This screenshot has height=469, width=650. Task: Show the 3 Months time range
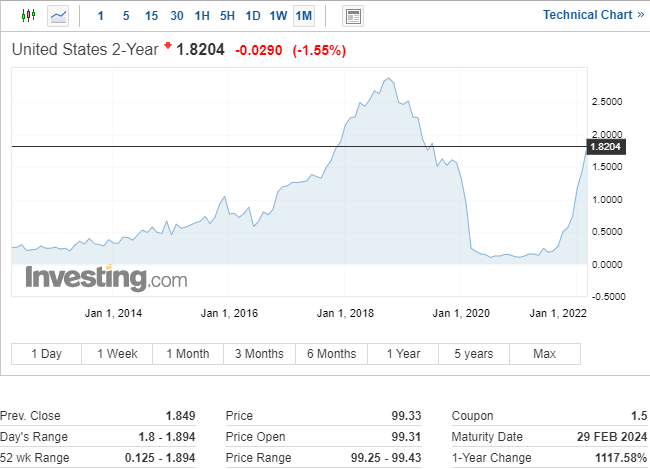tap(260, 354)
